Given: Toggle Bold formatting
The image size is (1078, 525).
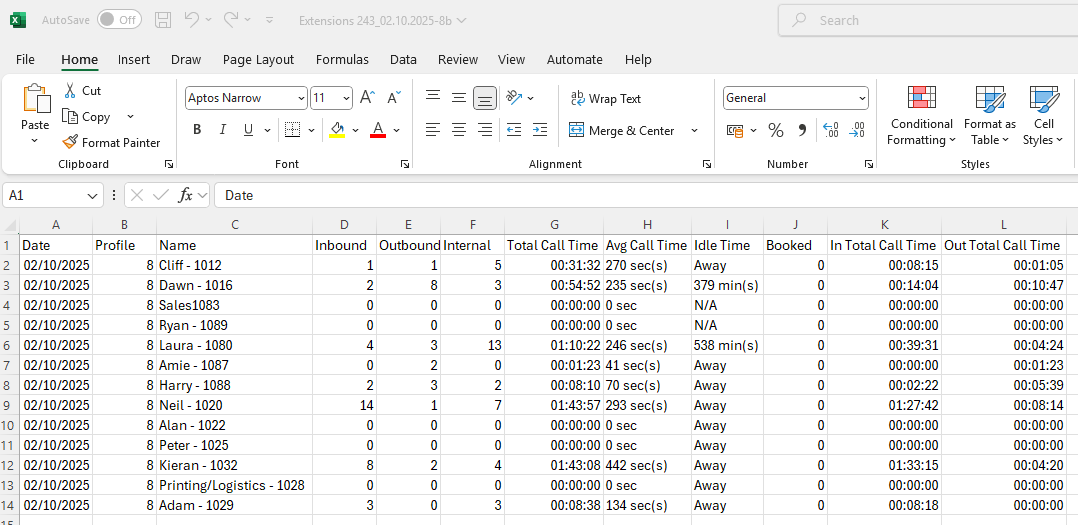Looking at the screenshot, I should [x=197, y=130].
